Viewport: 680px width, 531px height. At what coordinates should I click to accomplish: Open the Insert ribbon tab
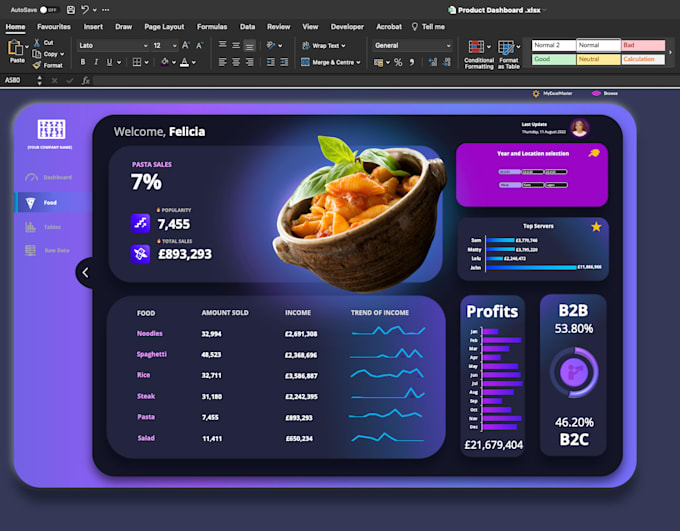pyautogui.click(x=93, y=27)
